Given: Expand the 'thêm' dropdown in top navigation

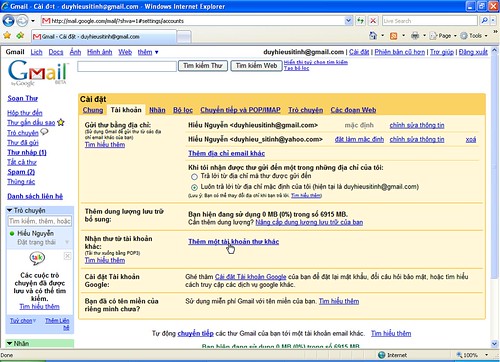Looking at the screenshot, I should tap(148, 52).
